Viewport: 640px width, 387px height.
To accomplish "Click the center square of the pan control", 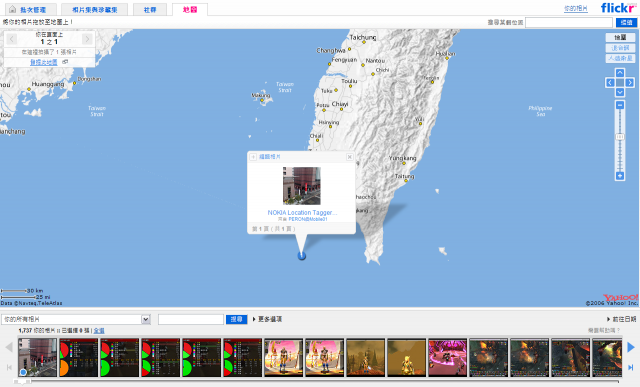I will 620,83.
